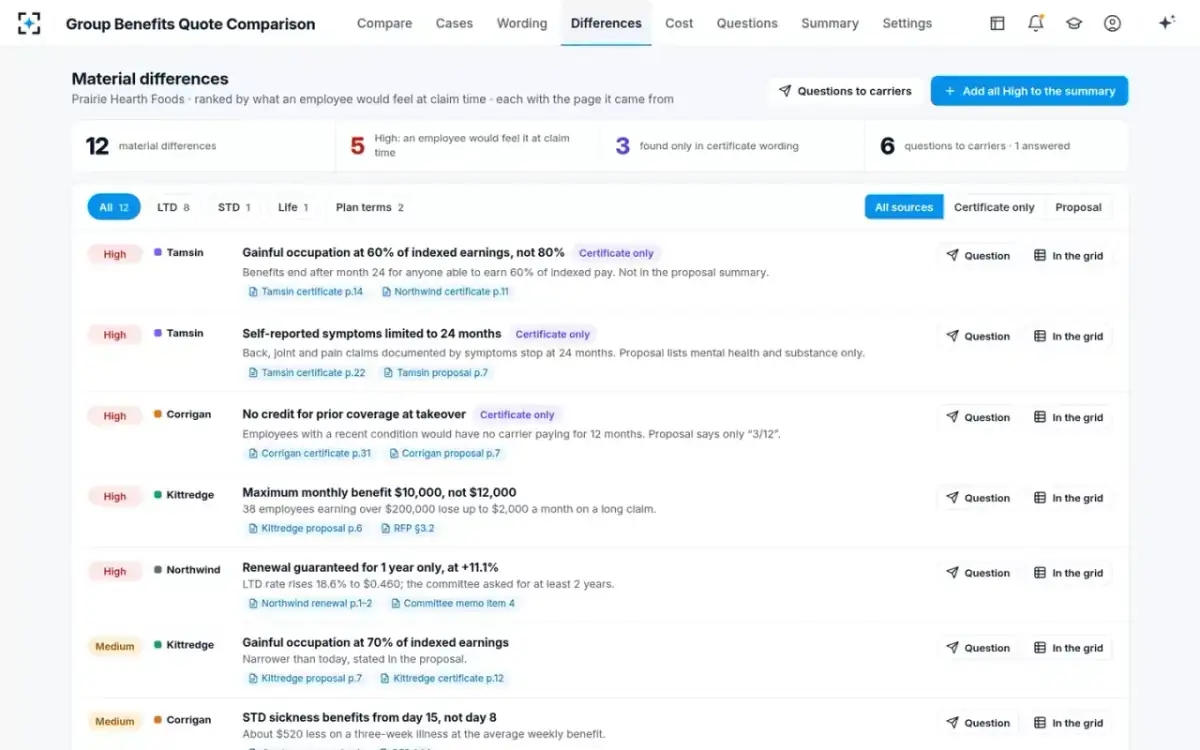This screenshot has height=750, width=1200.
Task: Filter differences by STD
Action: (x=234, y=207)
